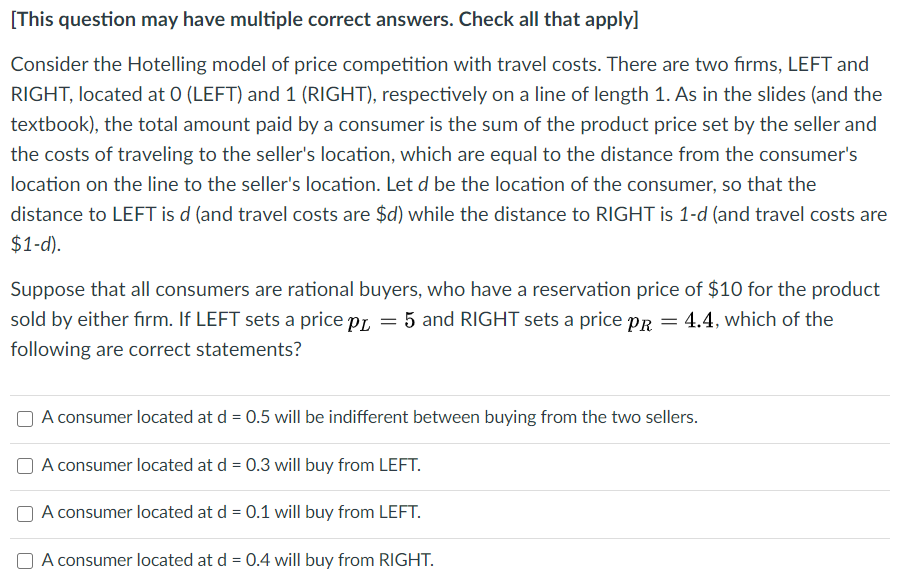Check the option stating d = 0.3 buys from LEFT
The width and height of the screenshot is (898, 585).
pyautogui.click(x=24, y=465)
